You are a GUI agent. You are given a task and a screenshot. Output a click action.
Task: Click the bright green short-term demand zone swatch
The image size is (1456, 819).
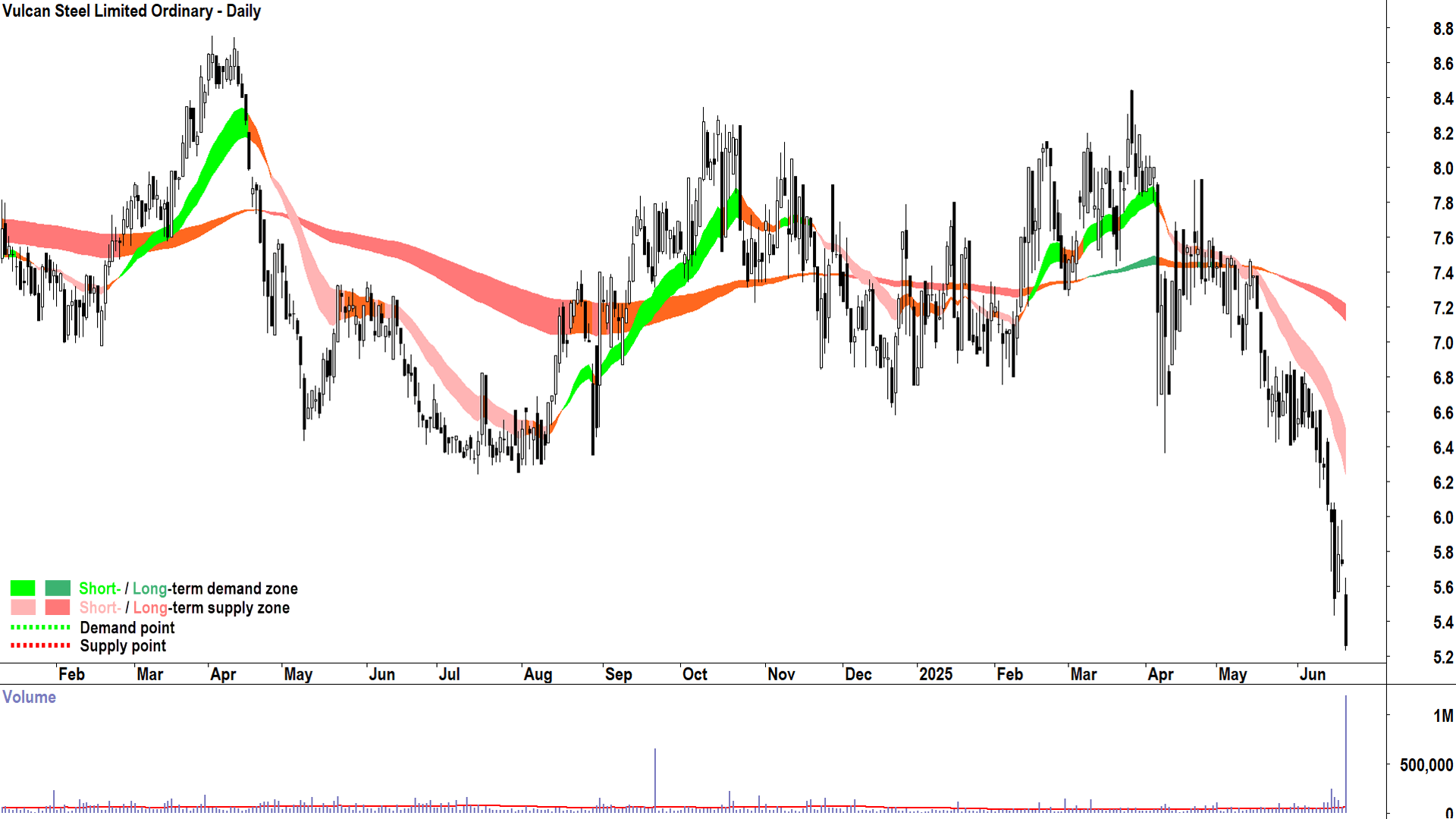pyautogui.click(x=23, y=588)
